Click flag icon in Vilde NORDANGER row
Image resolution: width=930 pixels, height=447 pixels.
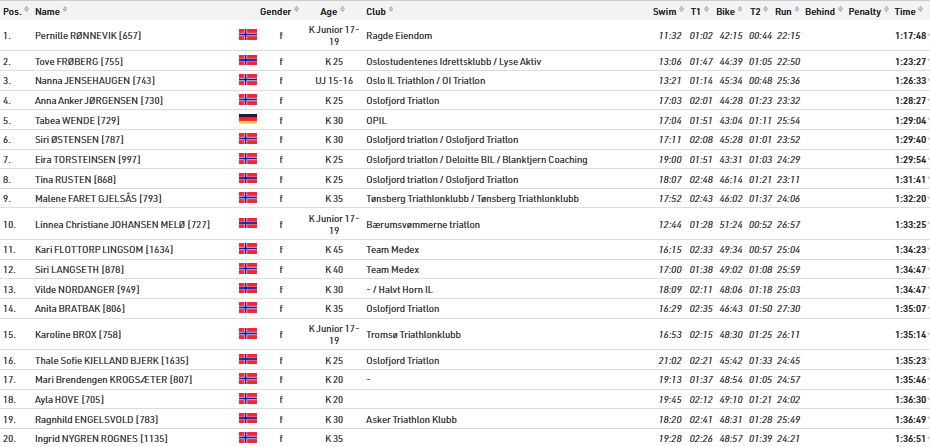(247, 290)
